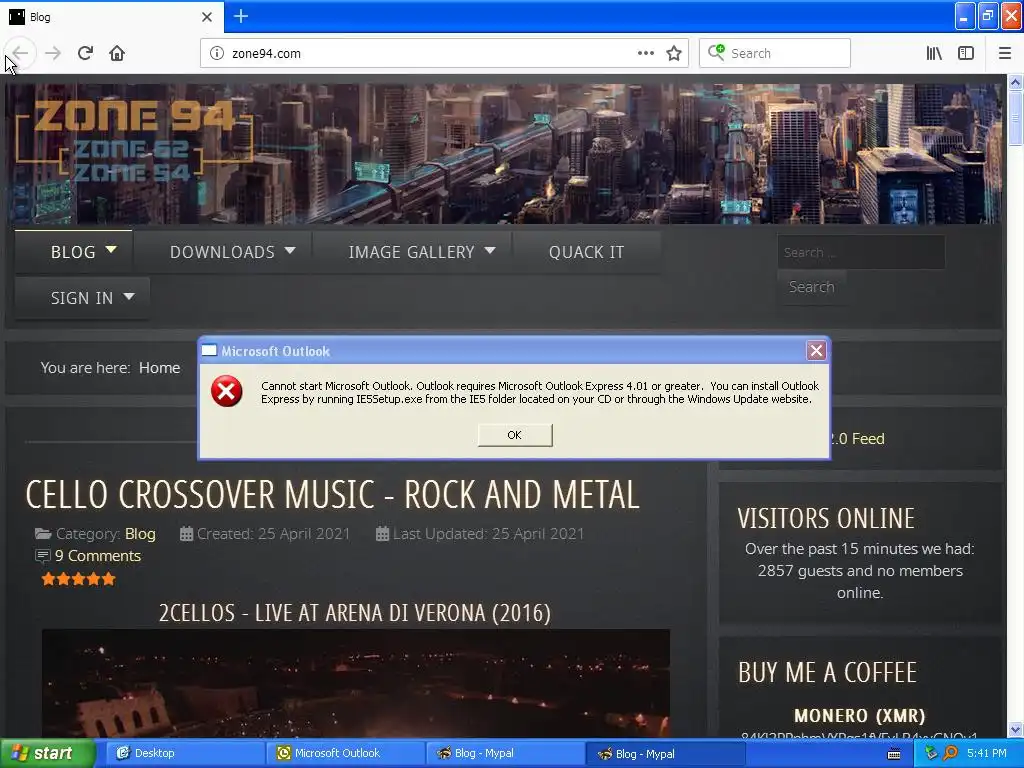The height and width of the screenshot is (768, 1024).
Task: Click the 2CELLOS video thumbnail
Action: coord(355,683)
